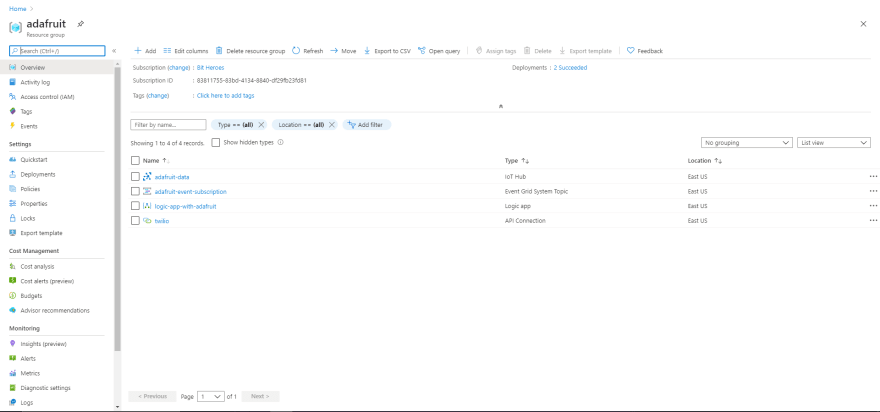Click the Diagnostic settings icon
Screen dimensions: 880x412
pyautogui.click(x=12, y=387)
